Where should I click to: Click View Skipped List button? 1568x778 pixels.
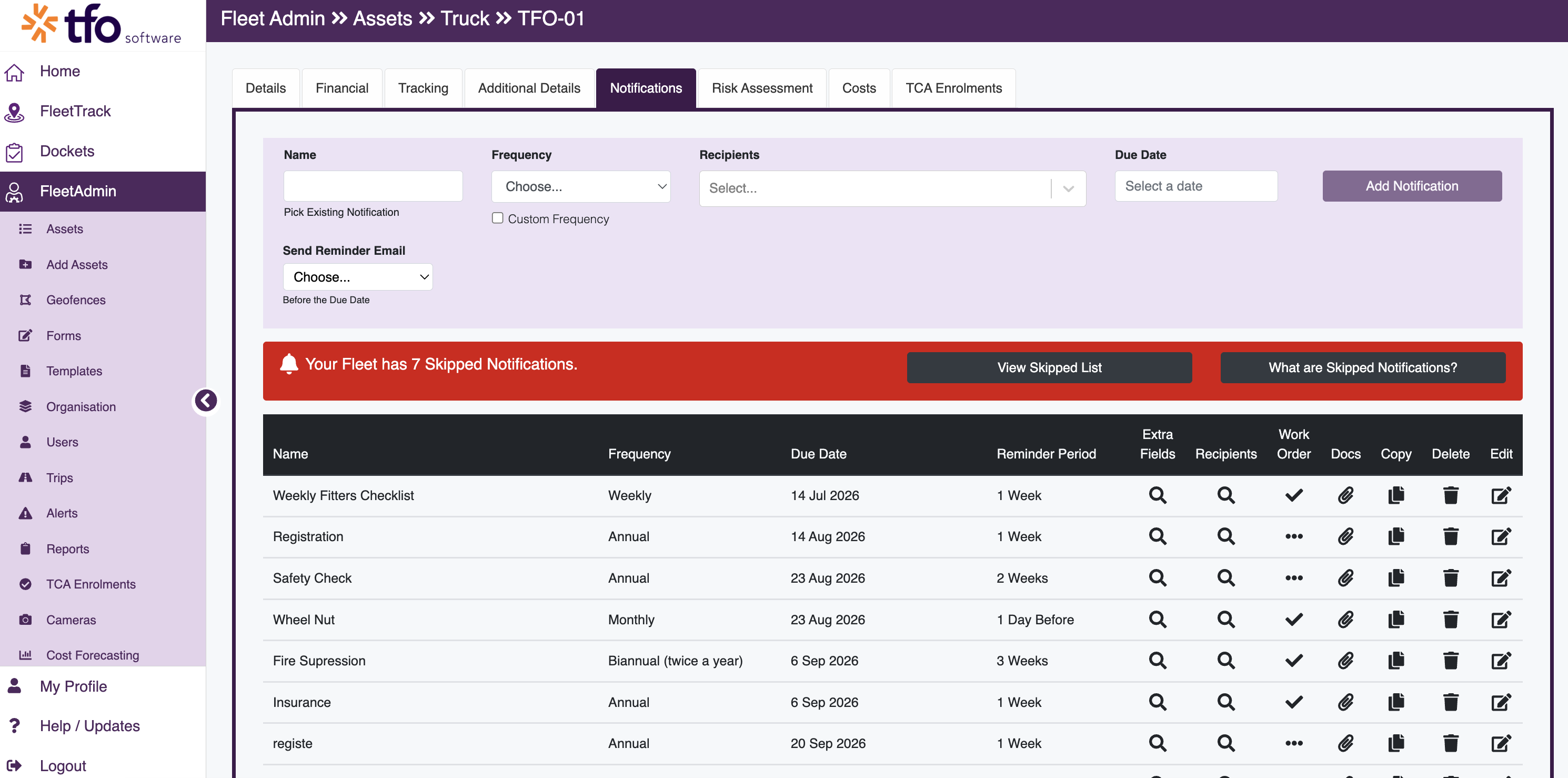[1049, 367]
